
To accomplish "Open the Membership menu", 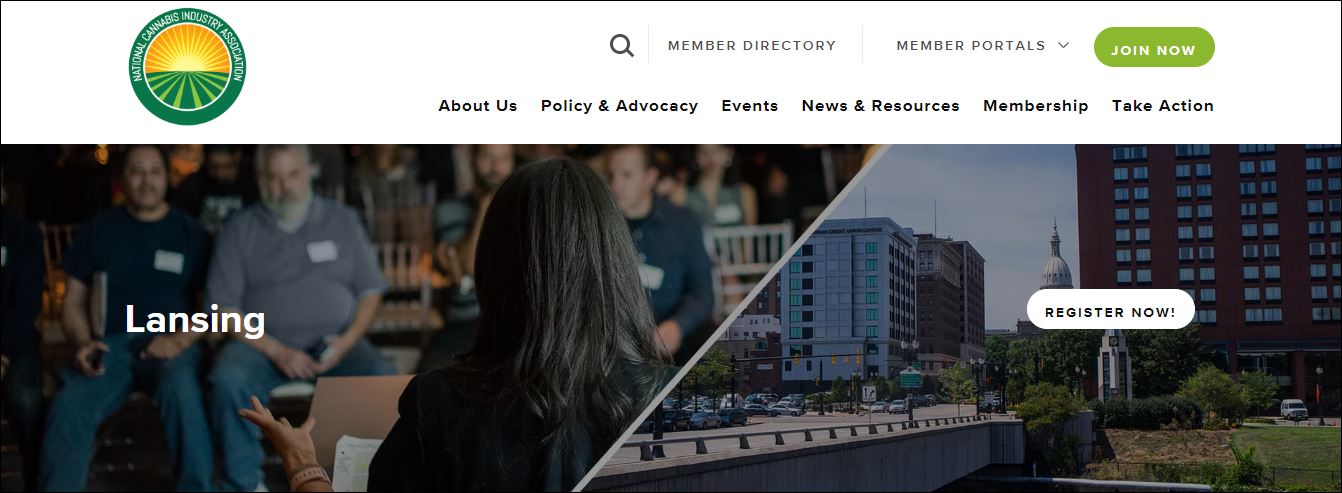I will [1035, 105].
